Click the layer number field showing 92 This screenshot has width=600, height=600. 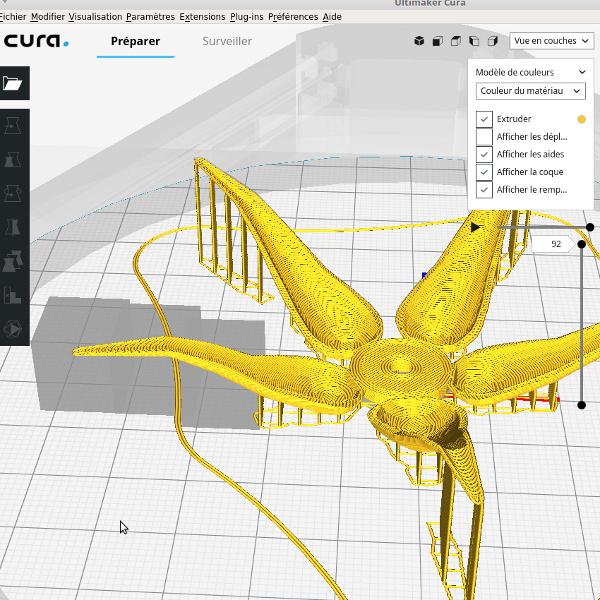(x=553, y=244)
